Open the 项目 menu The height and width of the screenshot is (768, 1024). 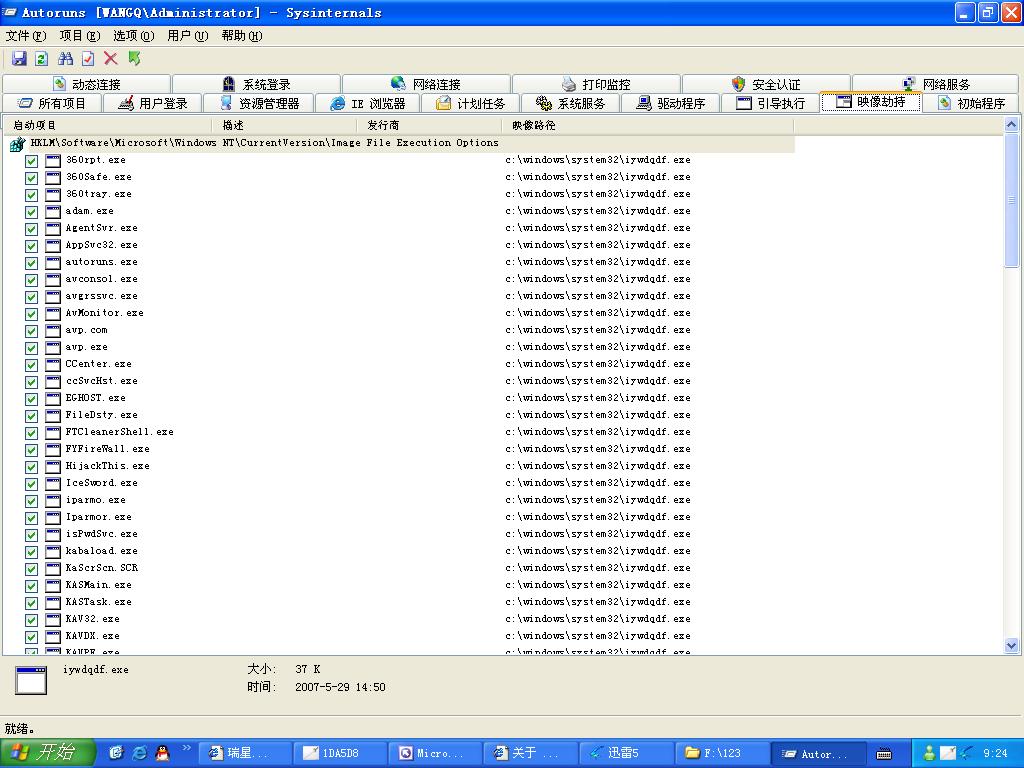(80, 35)
